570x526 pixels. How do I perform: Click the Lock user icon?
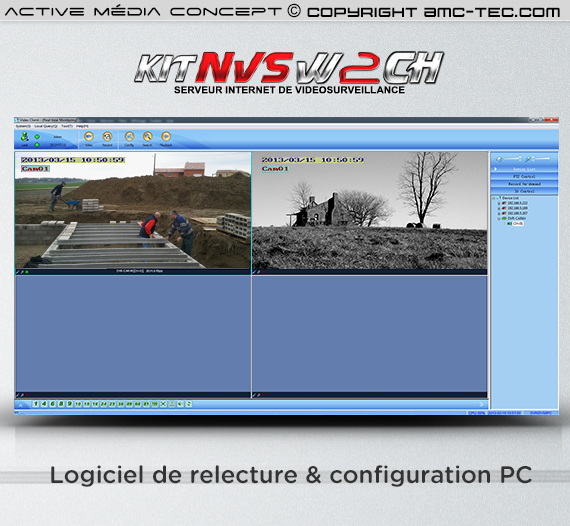(x=25, y=137)
